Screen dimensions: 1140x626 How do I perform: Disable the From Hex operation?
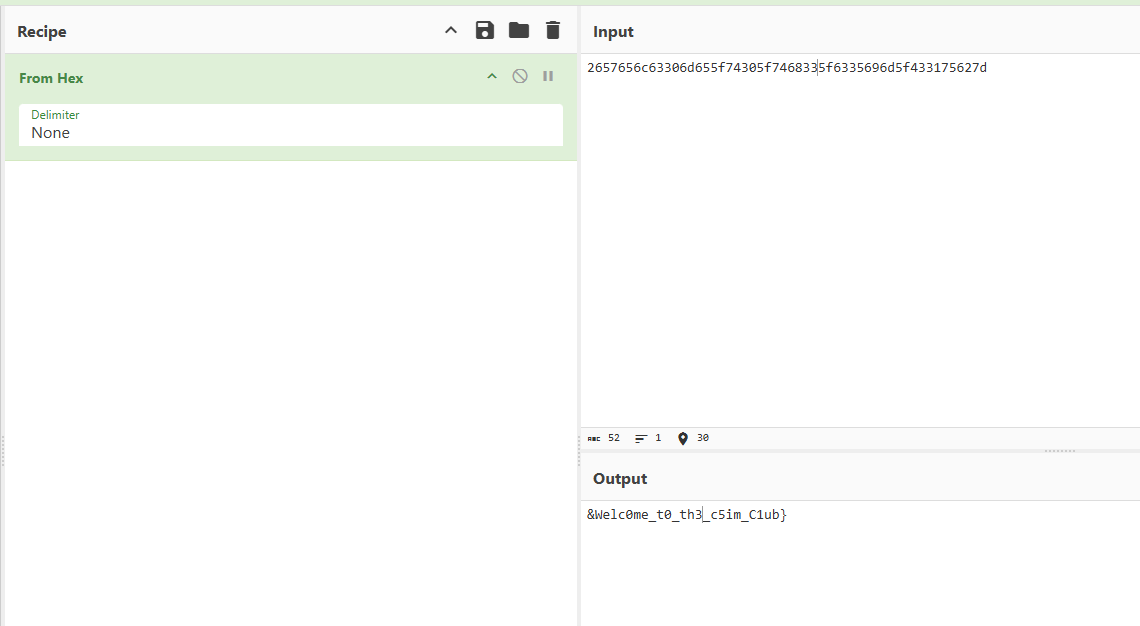[520, 77]
